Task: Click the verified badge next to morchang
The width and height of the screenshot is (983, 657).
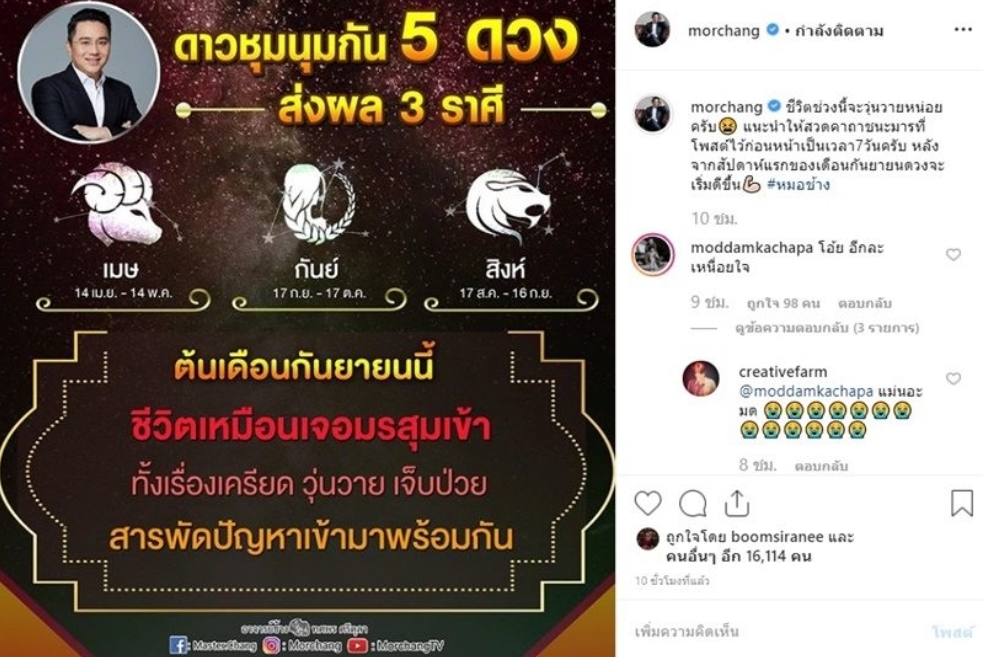Action: tap(772, 30)
